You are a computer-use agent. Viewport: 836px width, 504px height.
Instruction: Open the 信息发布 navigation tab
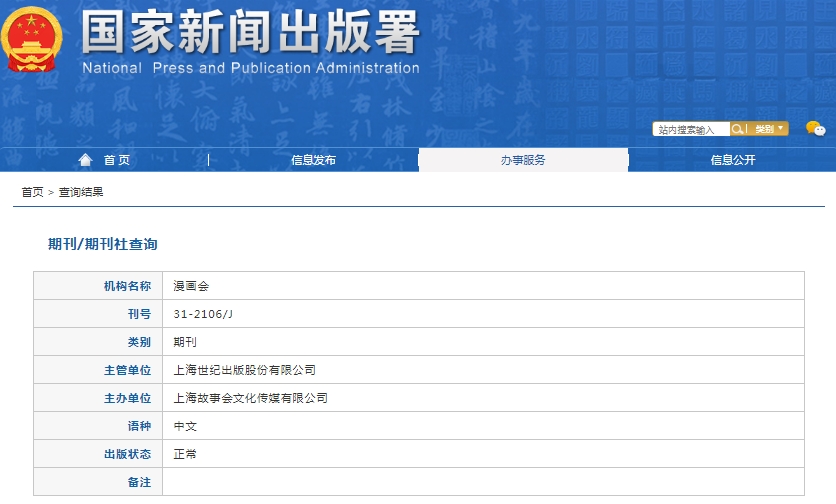pyautogui.click(x=313, y=160)
